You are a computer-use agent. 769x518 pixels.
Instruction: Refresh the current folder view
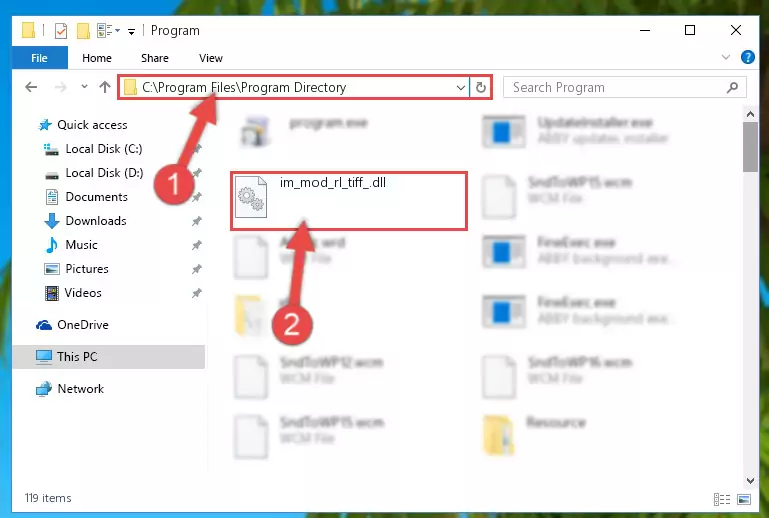(x=481, y=87)
